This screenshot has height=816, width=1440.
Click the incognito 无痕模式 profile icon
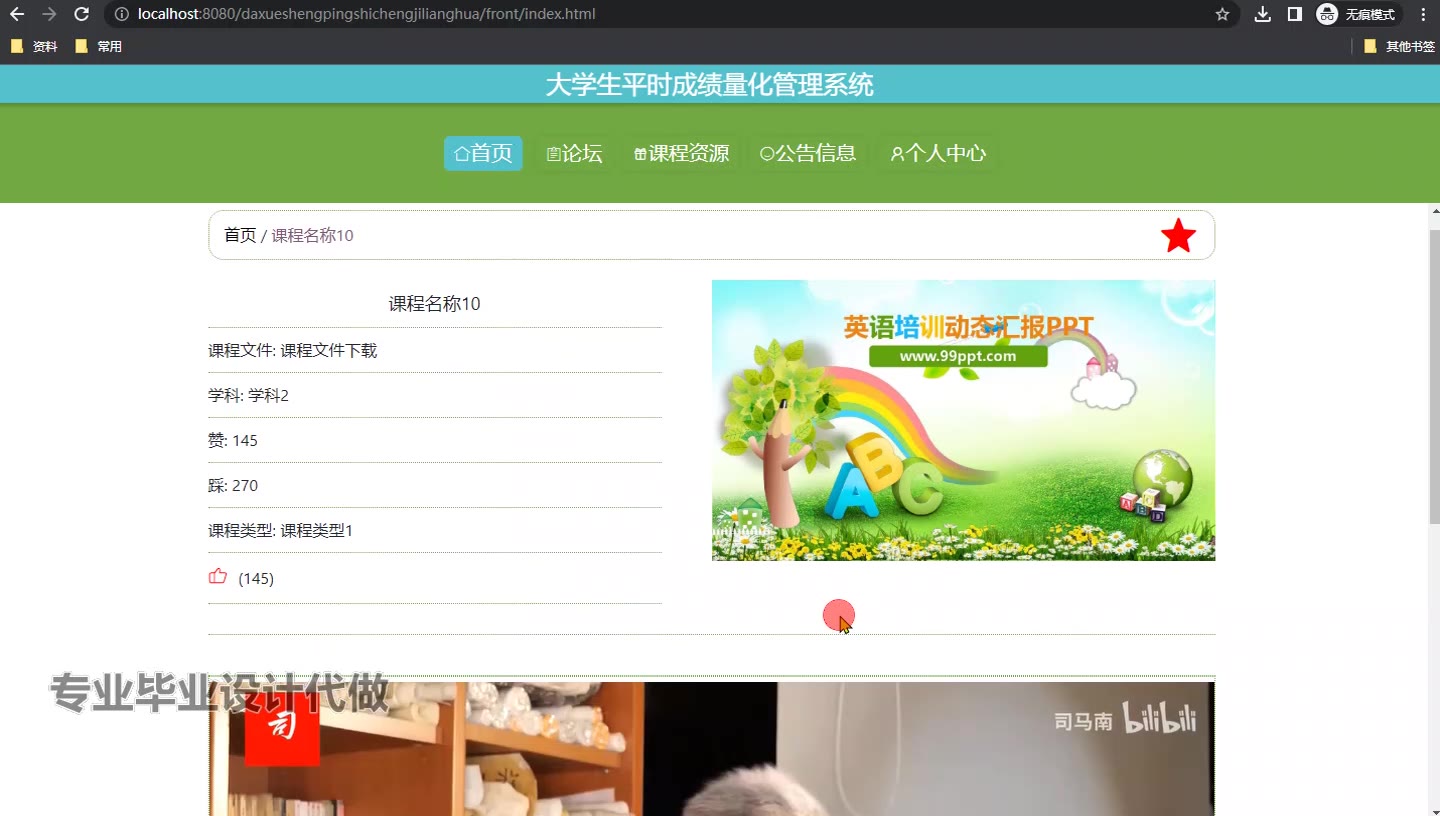(1357, 14)
